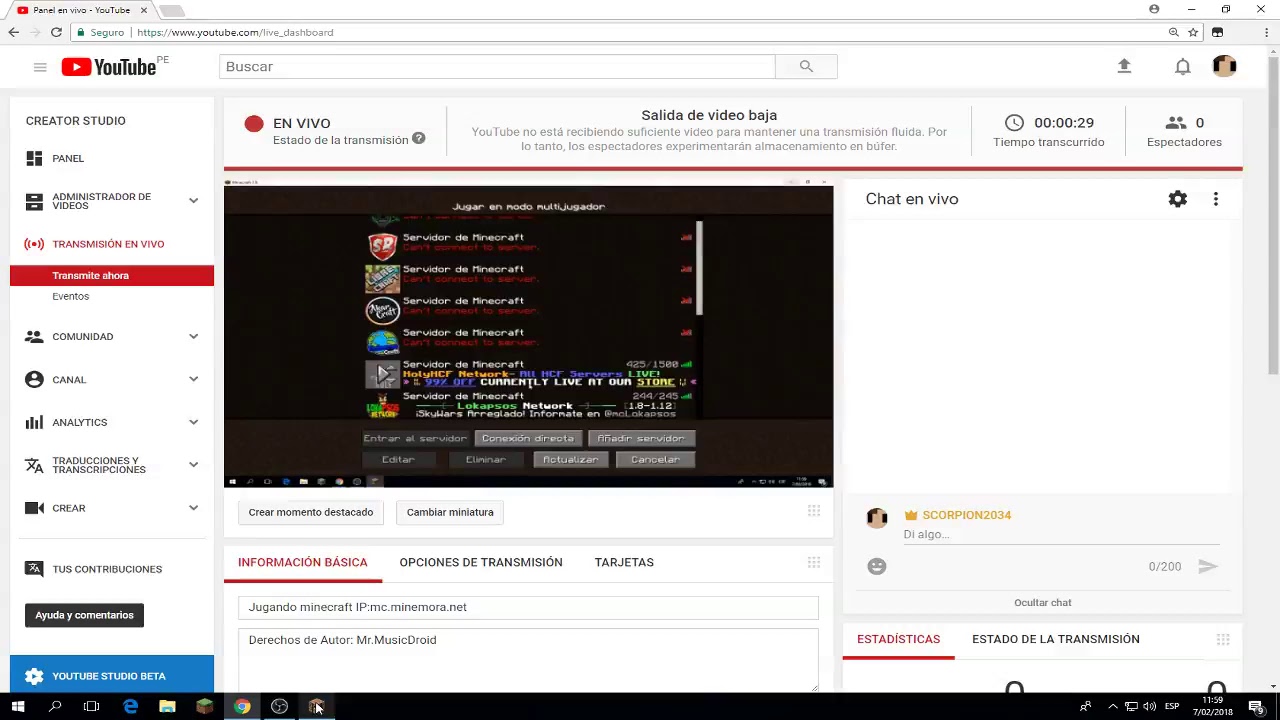The width and height of the screenshot is (1280, 720).
Task: Click Crear momento destacado button
Action: pos(311,512)
